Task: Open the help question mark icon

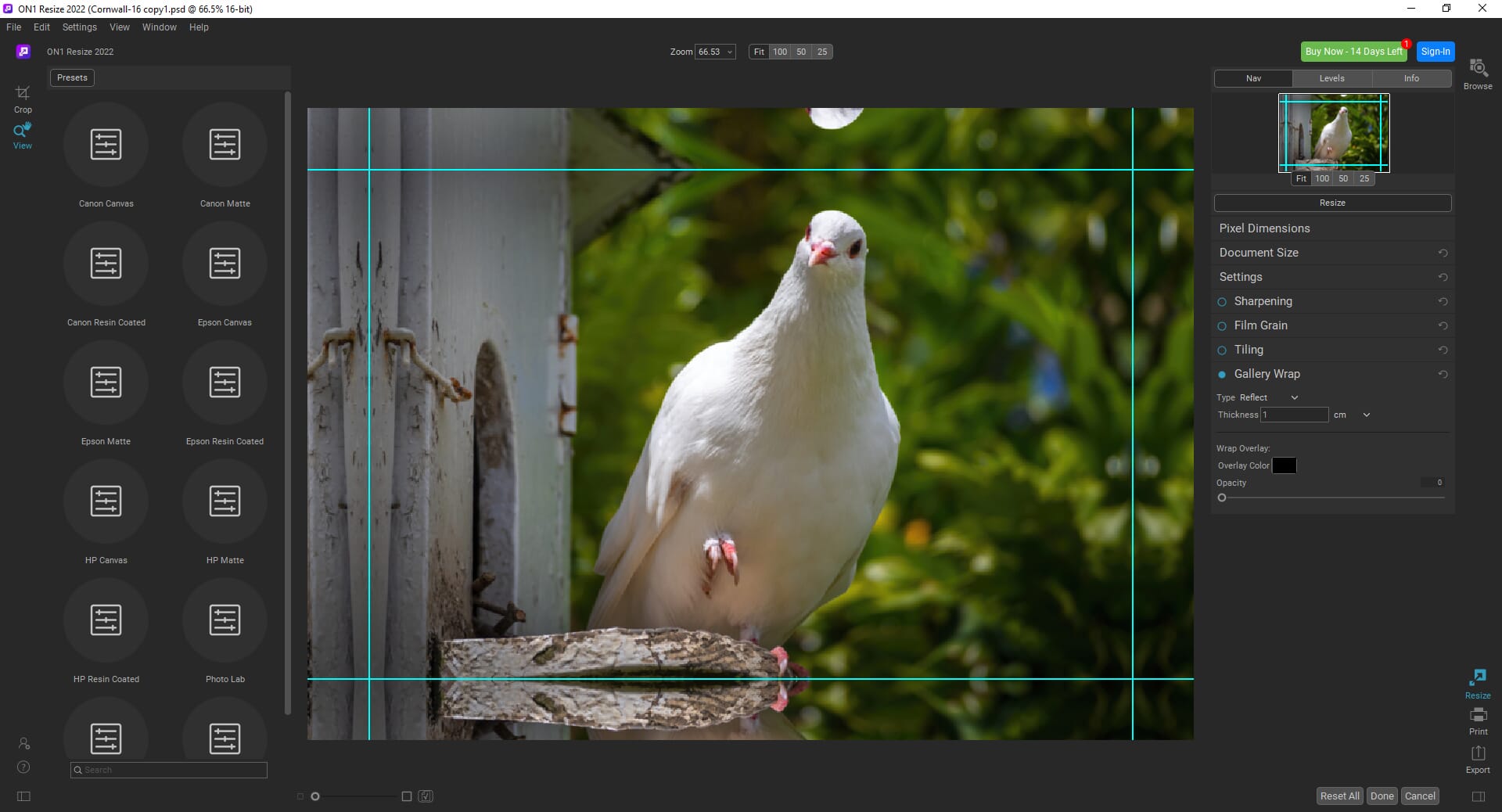Action: 23,767
